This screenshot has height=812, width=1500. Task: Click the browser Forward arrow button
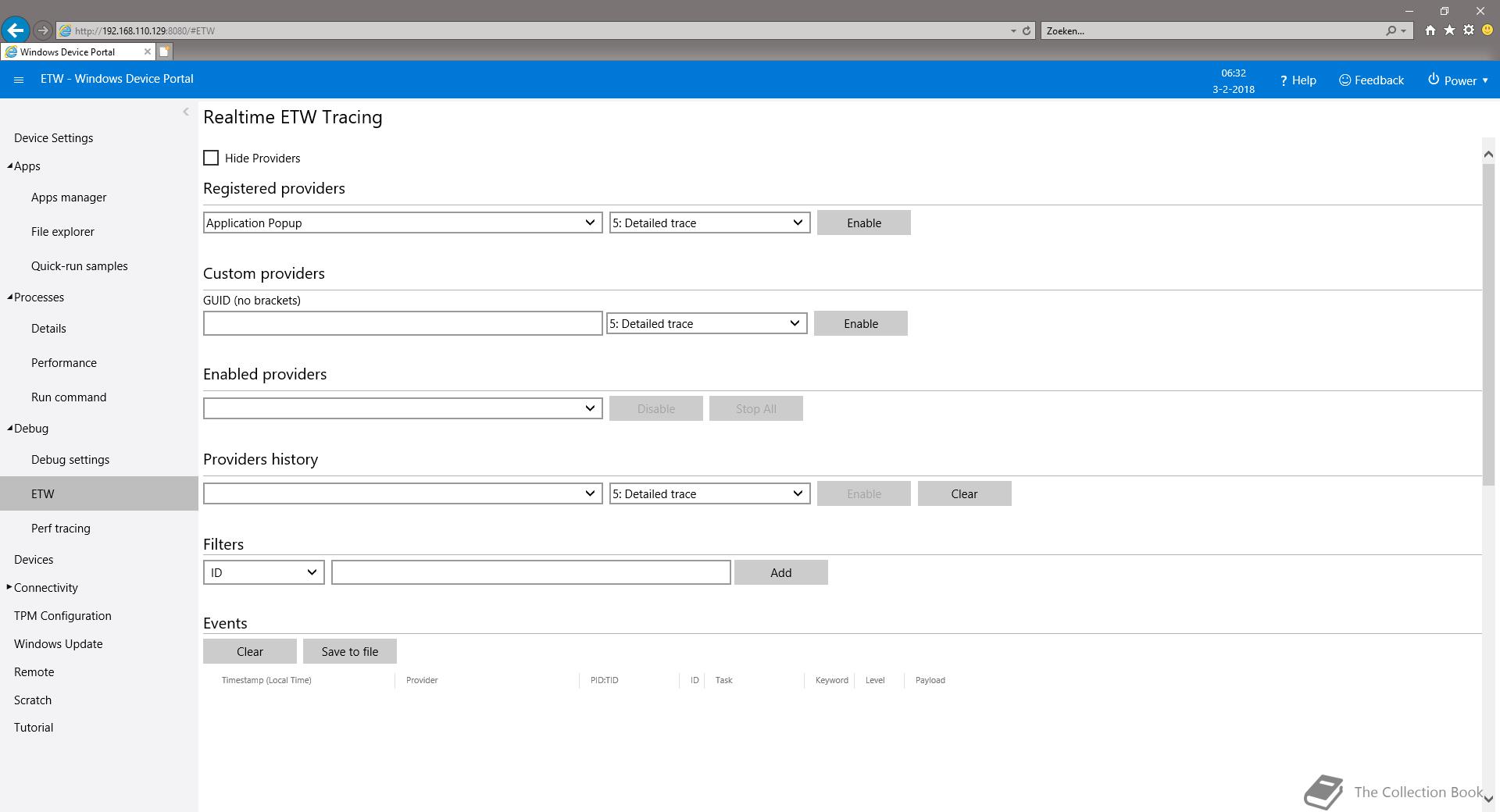(x=43, y=30)
